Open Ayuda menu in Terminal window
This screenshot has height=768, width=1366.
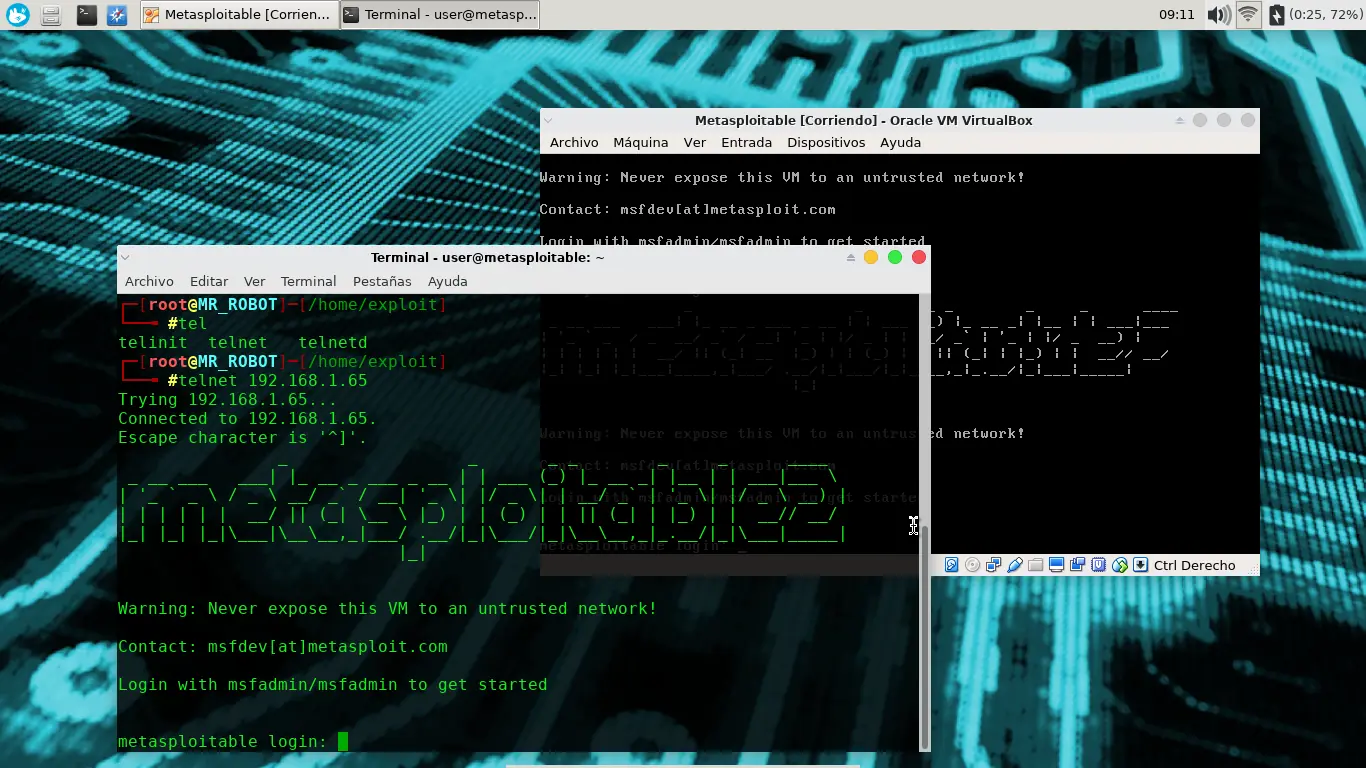point(448,281)
